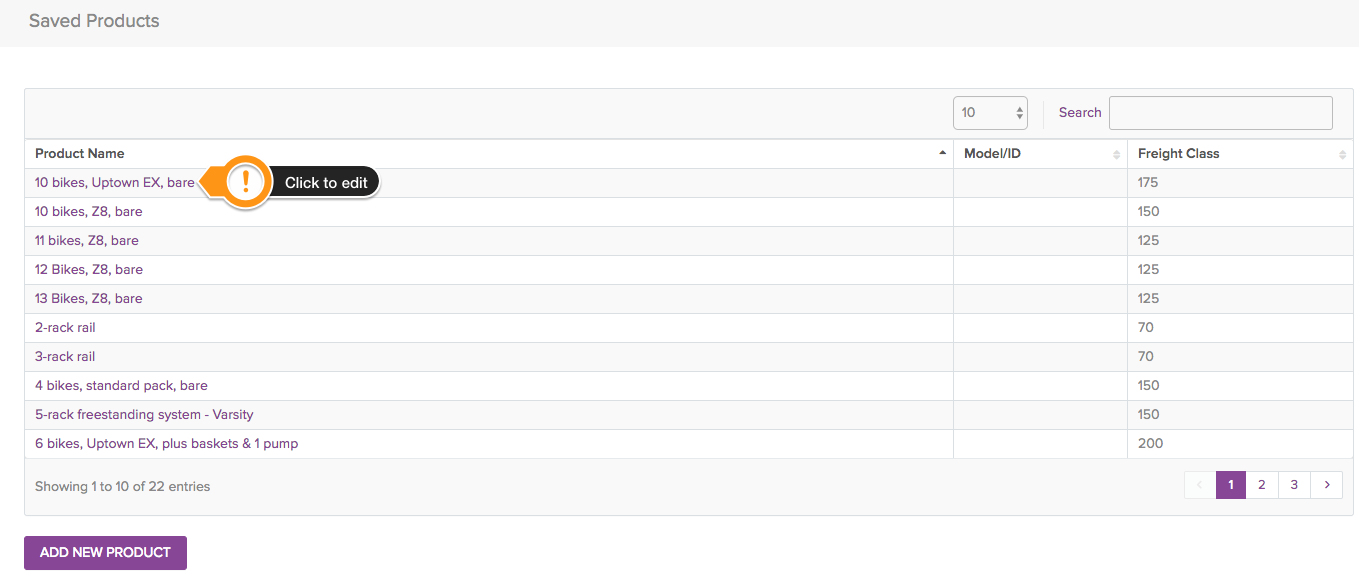Click the previous page arrow
The width and height of the screenshot is (1359, 583).
pyautogui.click(x=1200, y=485)
